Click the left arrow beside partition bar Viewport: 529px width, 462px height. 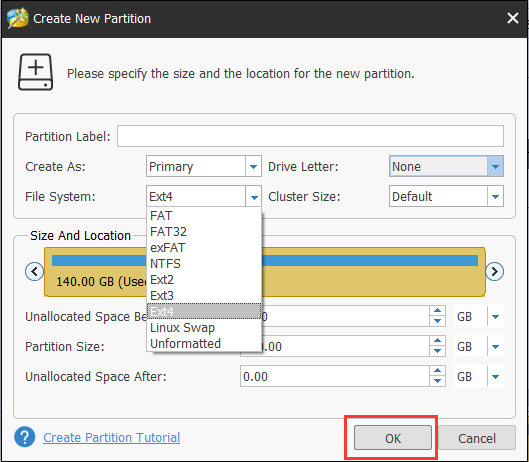(34, 271)
